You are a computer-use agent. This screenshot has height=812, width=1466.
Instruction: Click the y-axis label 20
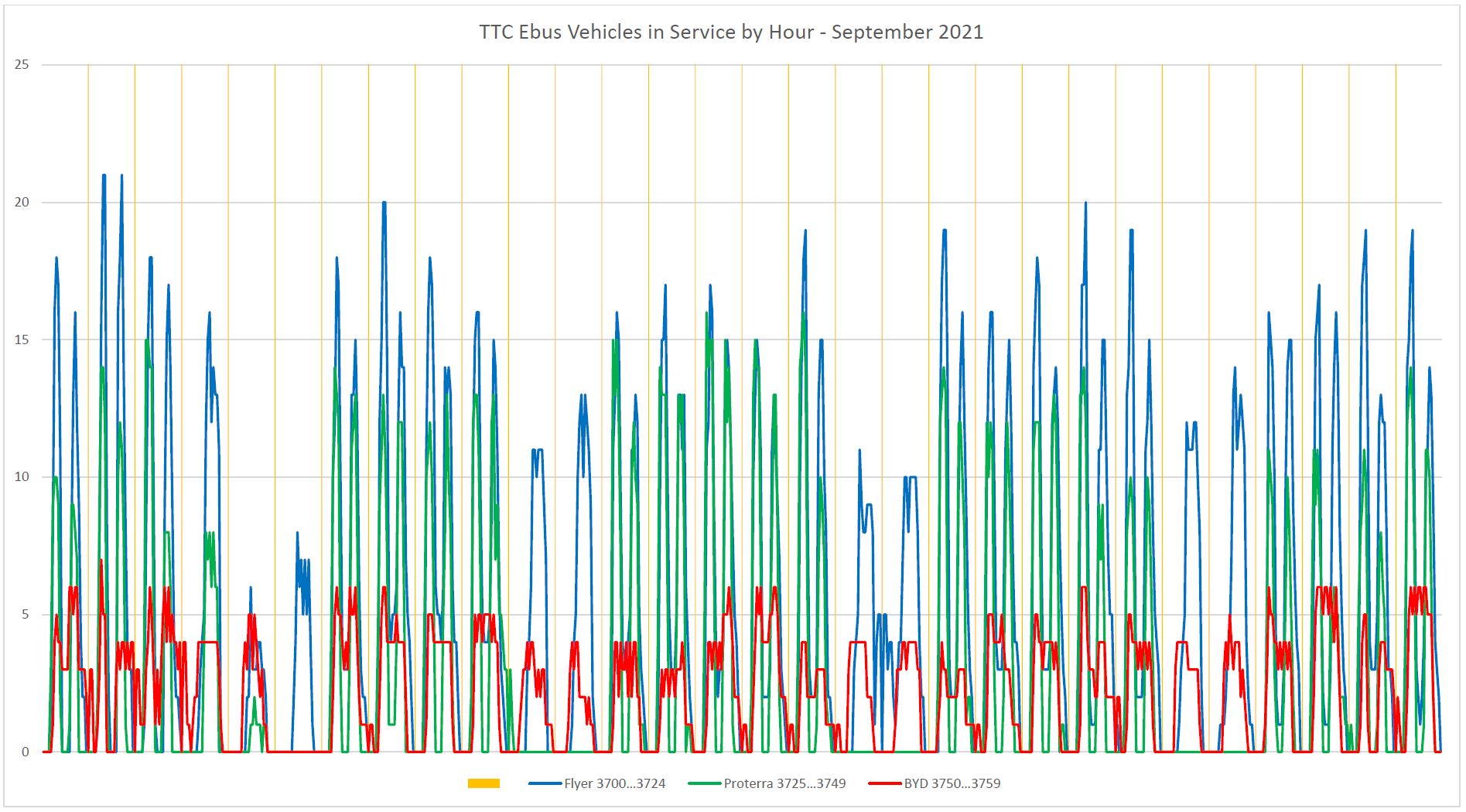pos(22,203)
